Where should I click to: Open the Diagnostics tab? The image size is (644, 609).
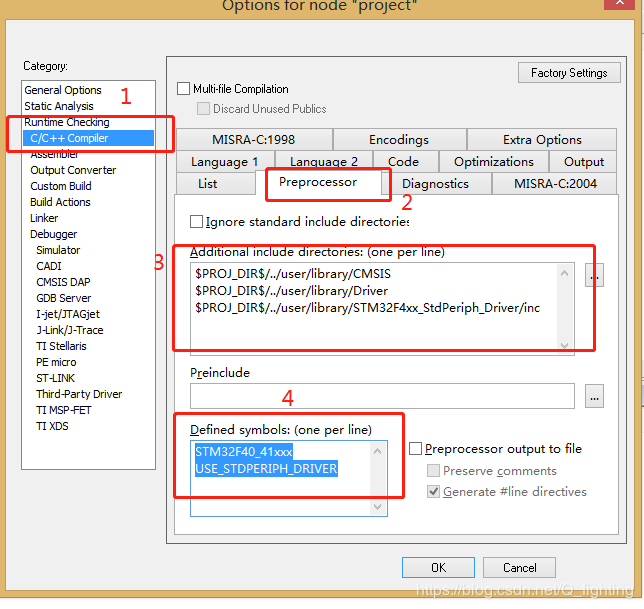click(435, 184)
